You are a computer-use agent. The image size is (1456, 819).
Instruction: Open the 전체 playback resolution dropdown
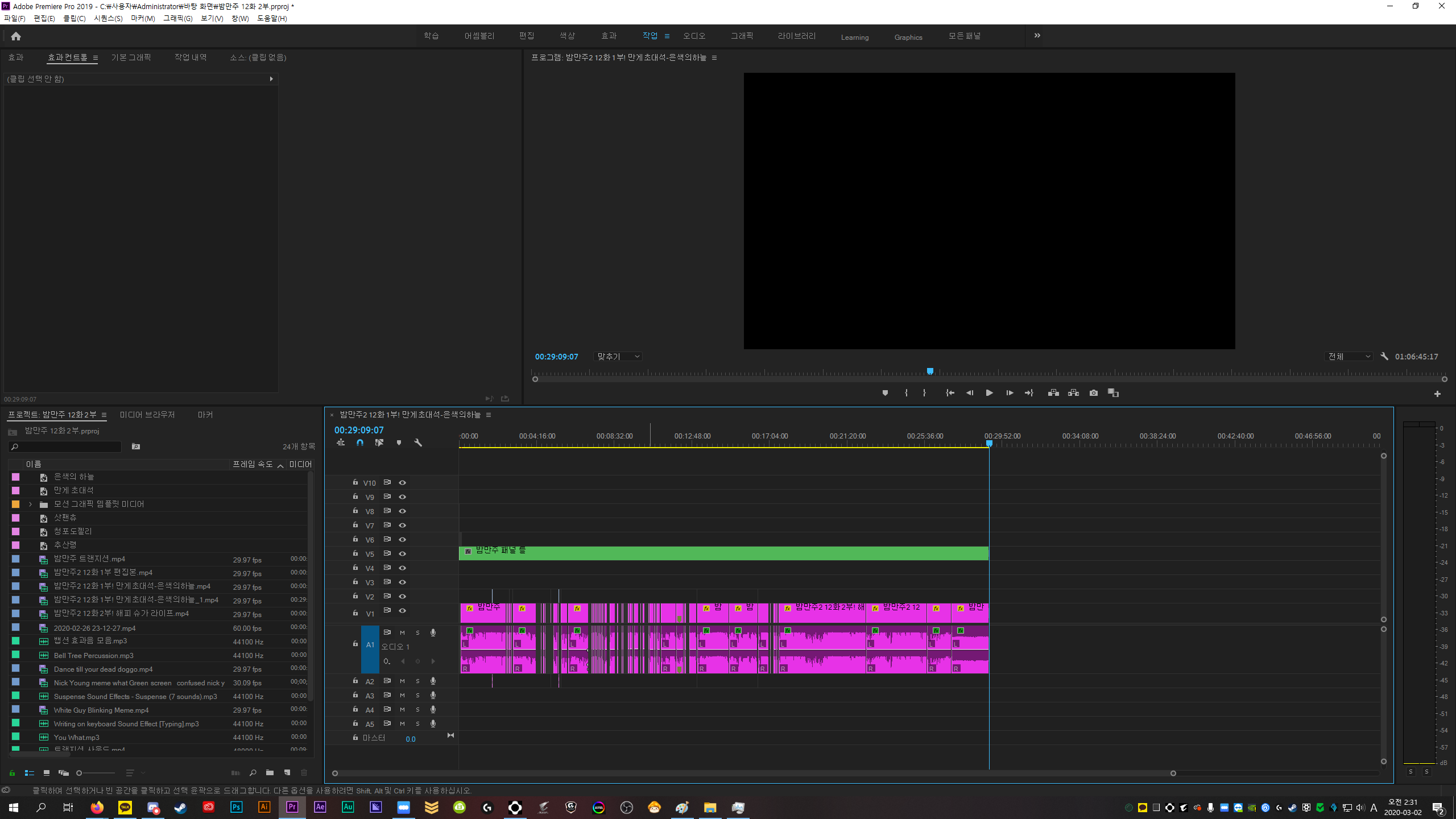coord(1349,357)
